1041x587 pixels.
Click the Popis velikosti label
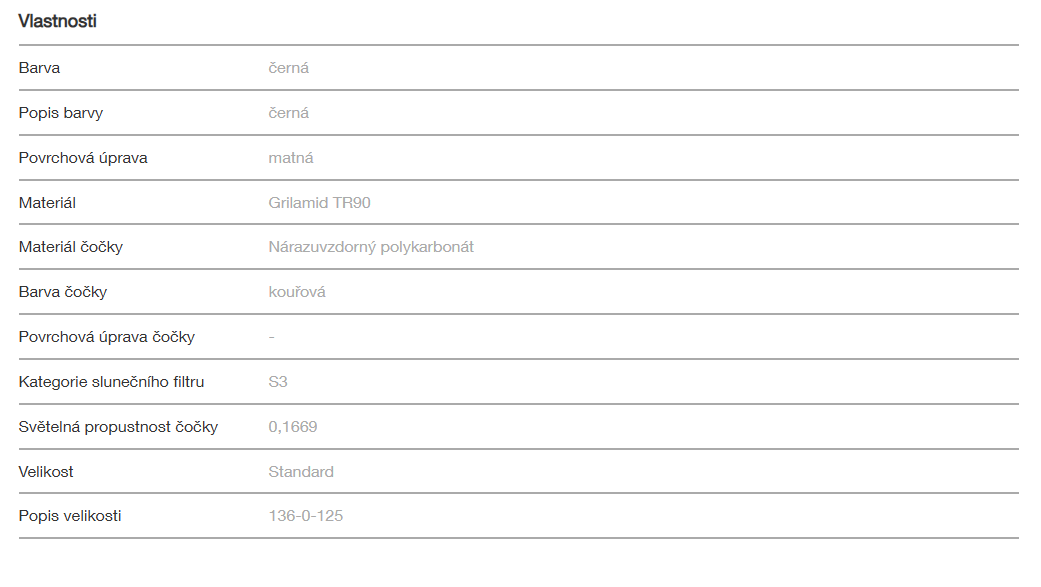[x=70, y=516]
